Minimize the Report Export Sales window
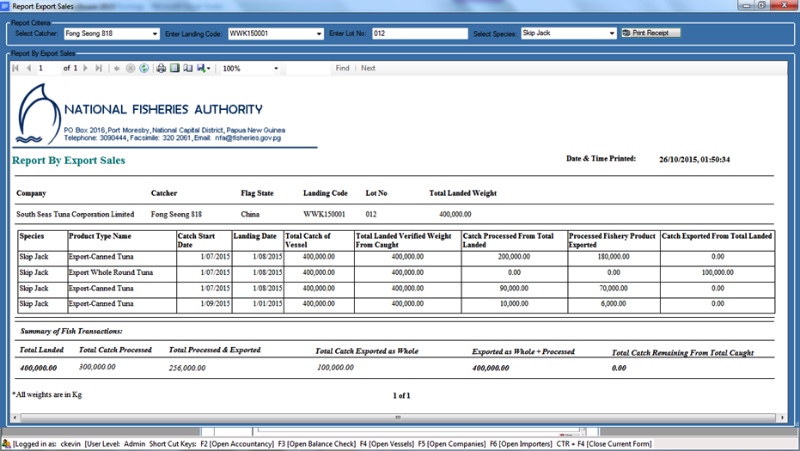800x451 pixels. point(746,5)
